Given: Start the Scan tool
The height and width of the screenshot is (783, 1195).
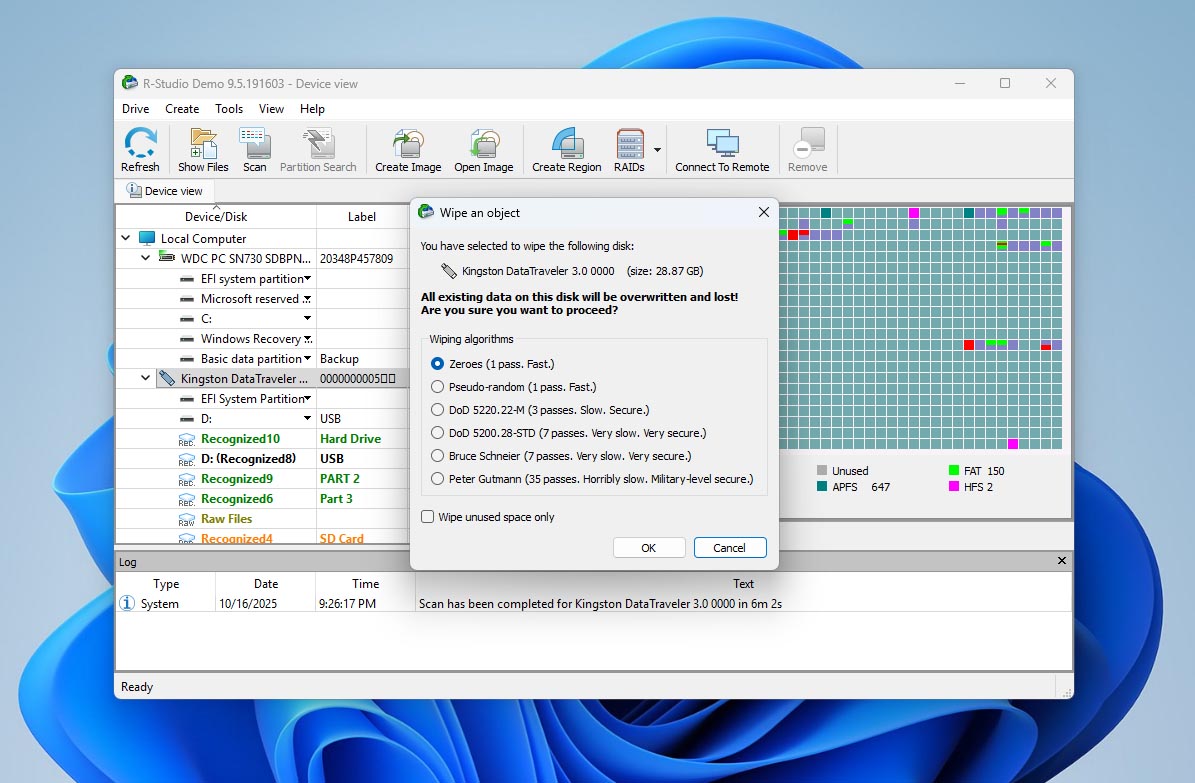Looking at the screenshot, I should pyautogui.click(x=255, y=148).
